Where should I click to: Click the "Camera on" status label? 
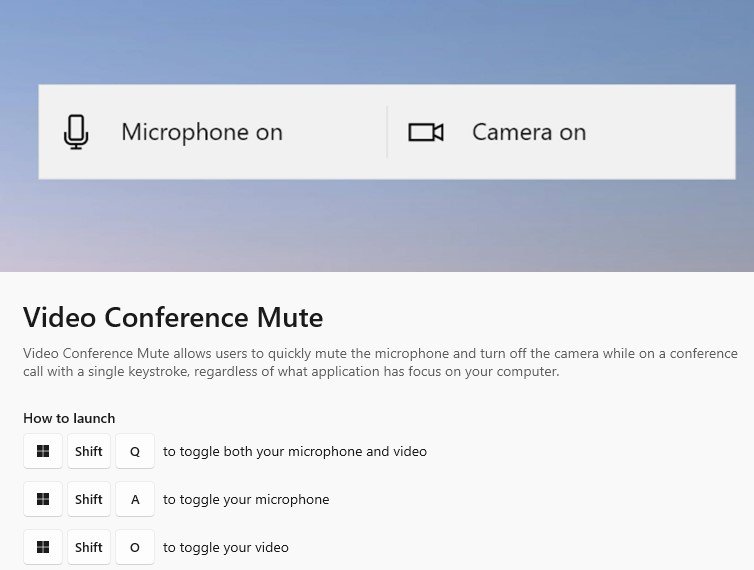529,132
